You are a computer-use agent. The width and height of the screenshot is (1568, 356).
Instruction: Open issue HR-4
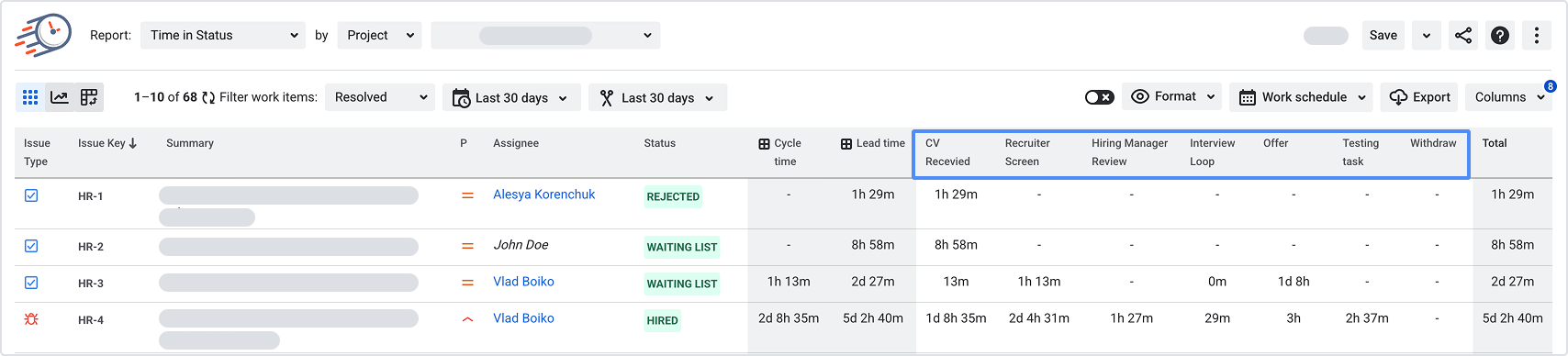point(91,320)
